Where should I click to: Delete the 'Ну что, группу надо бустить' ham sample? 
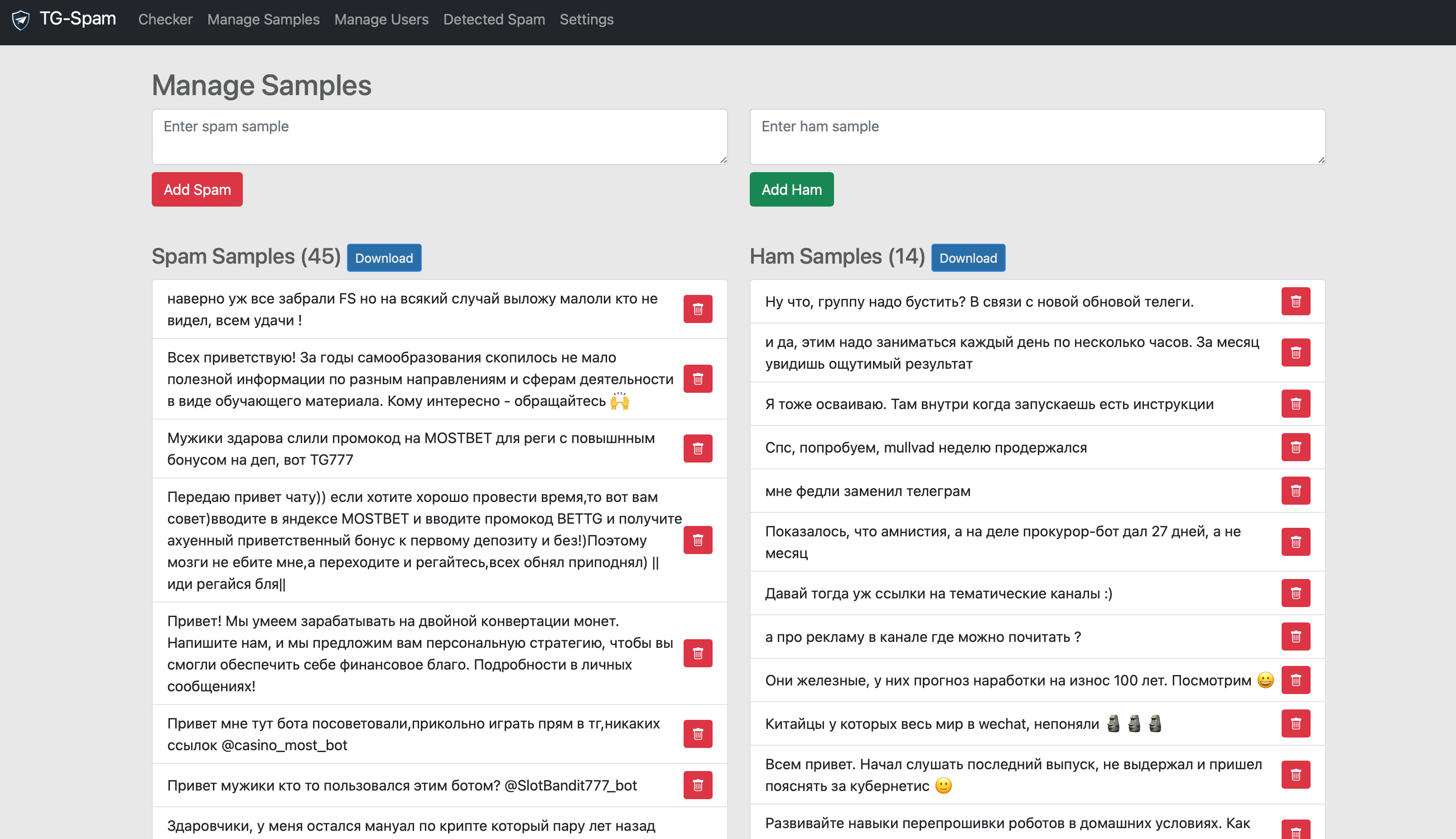coord(1295,301)
